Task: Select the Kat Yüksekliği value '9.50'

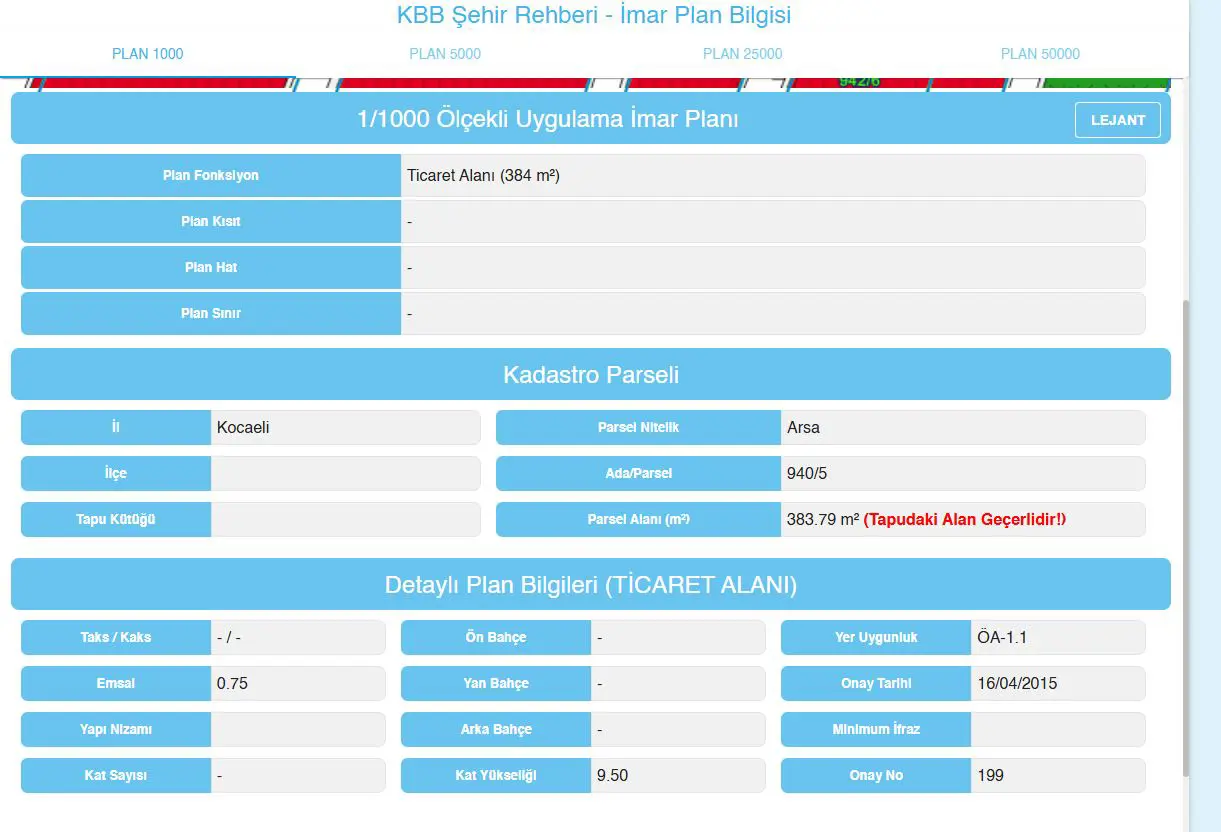Action: (x=612, y=775)
